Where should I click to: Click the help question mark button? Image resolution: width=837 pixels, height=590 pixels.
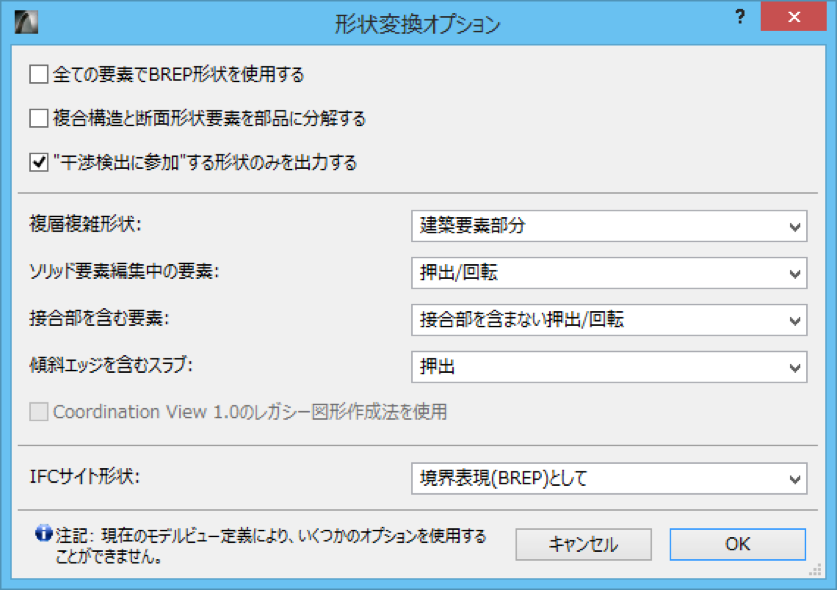tap(740, 17)
